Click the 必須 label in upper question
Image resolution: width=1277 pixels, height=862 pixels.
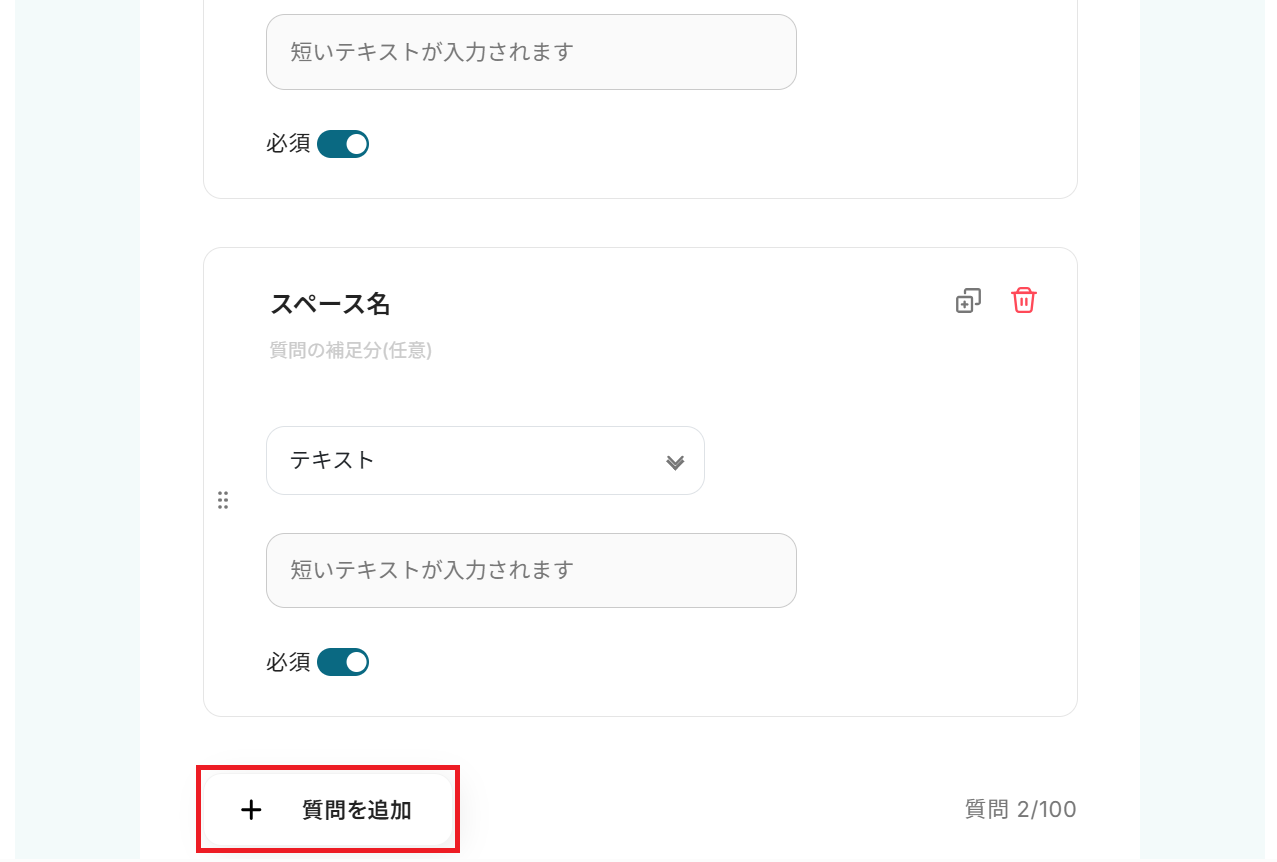[x=288, y=144]
